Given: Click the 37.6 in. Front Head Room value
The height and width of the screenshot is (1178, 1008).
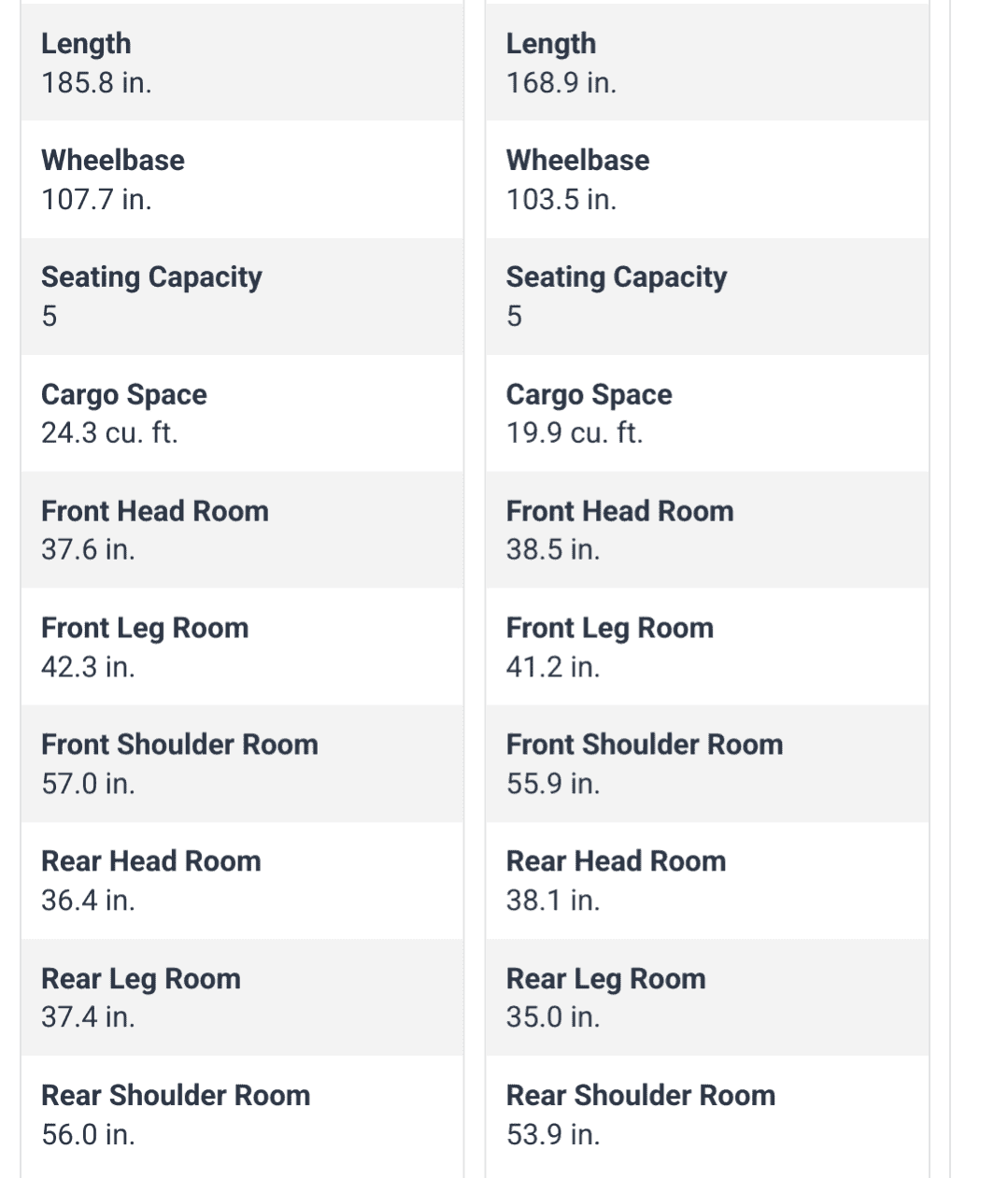Looking at the screenshot, I should (x=88, y=550).
